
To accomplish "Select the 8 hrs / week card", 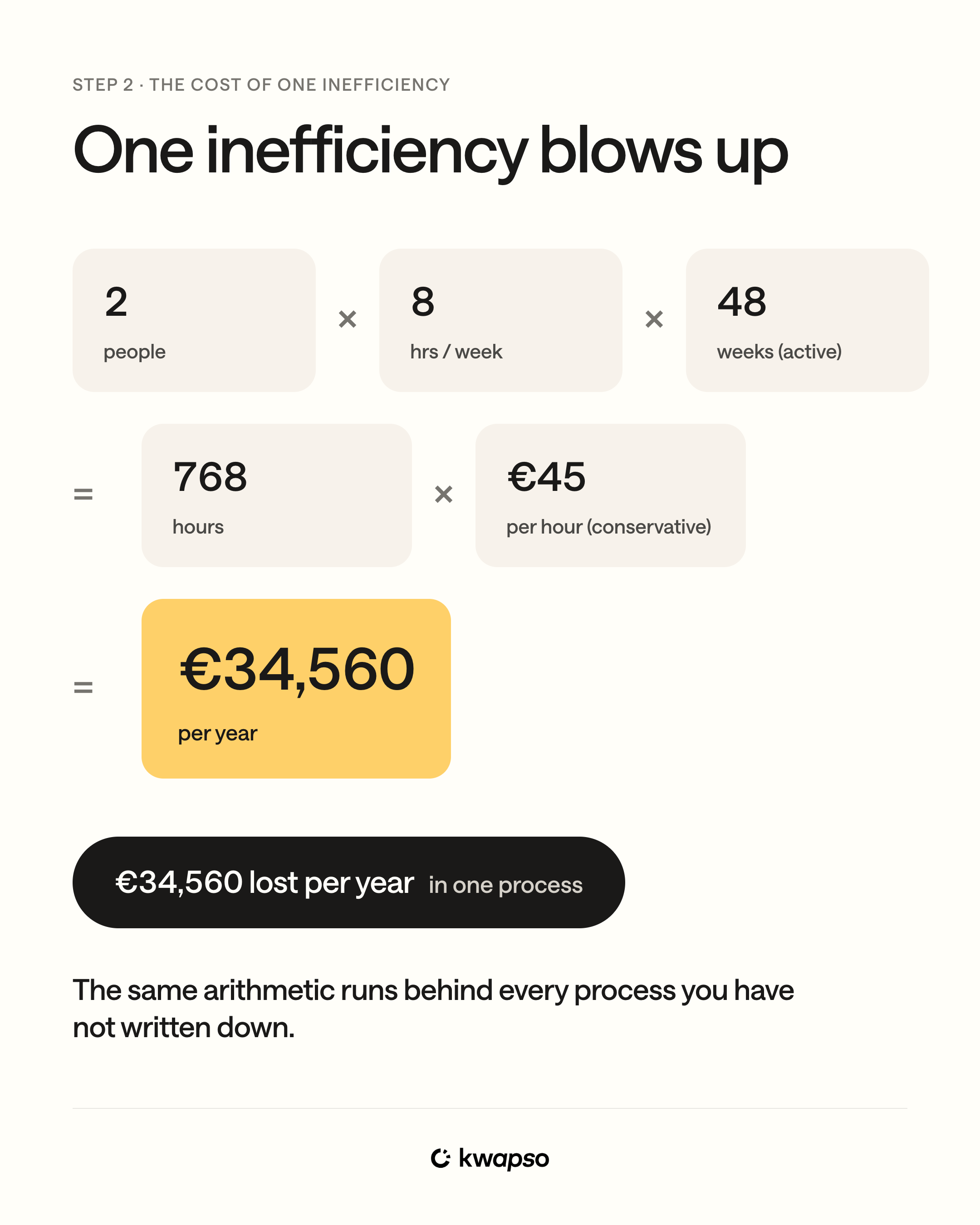I will pos(500,320).
